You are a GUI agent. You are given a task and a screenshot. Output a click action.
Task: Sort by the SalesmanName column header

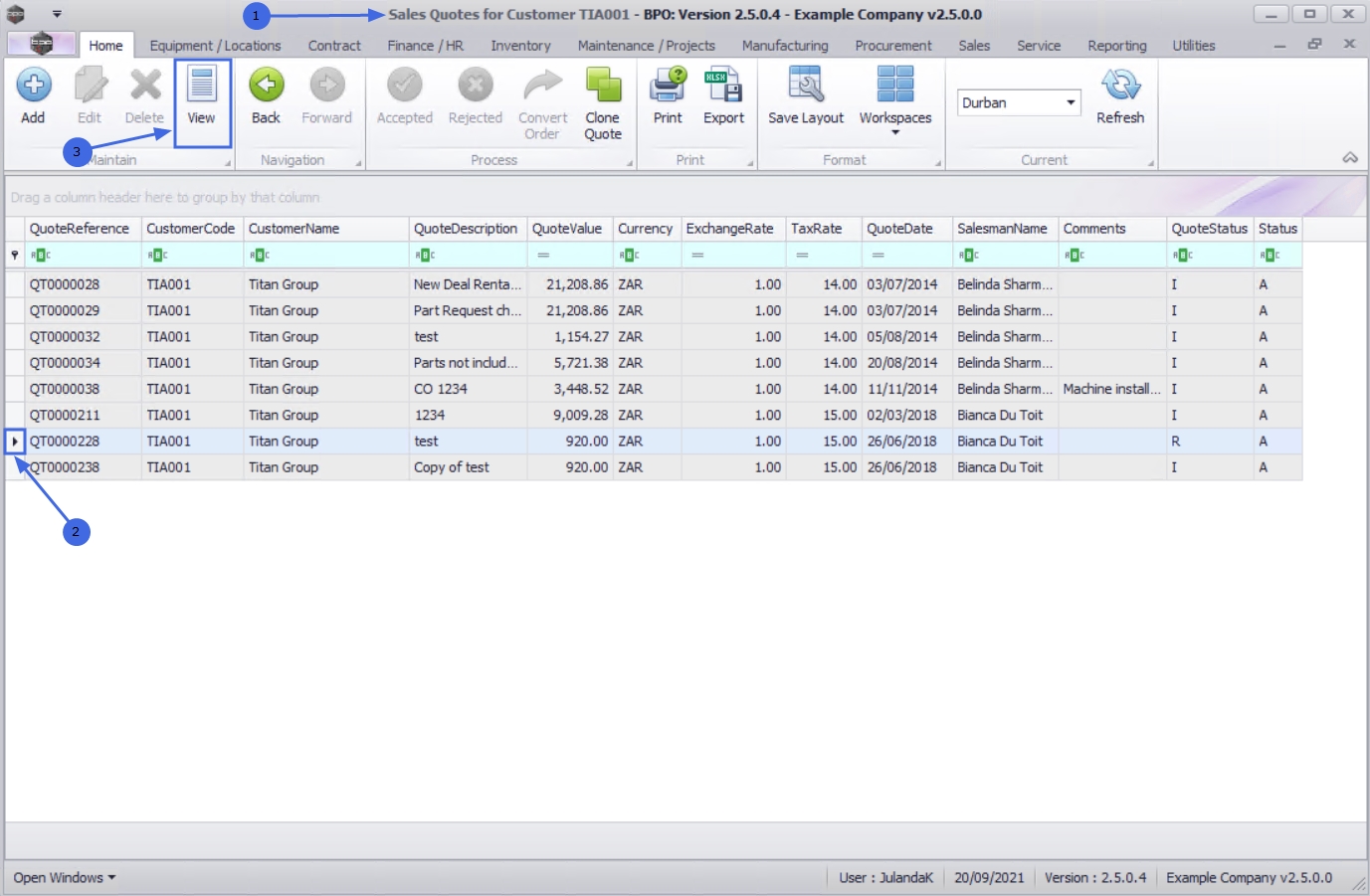click(x=1005, y=229)
